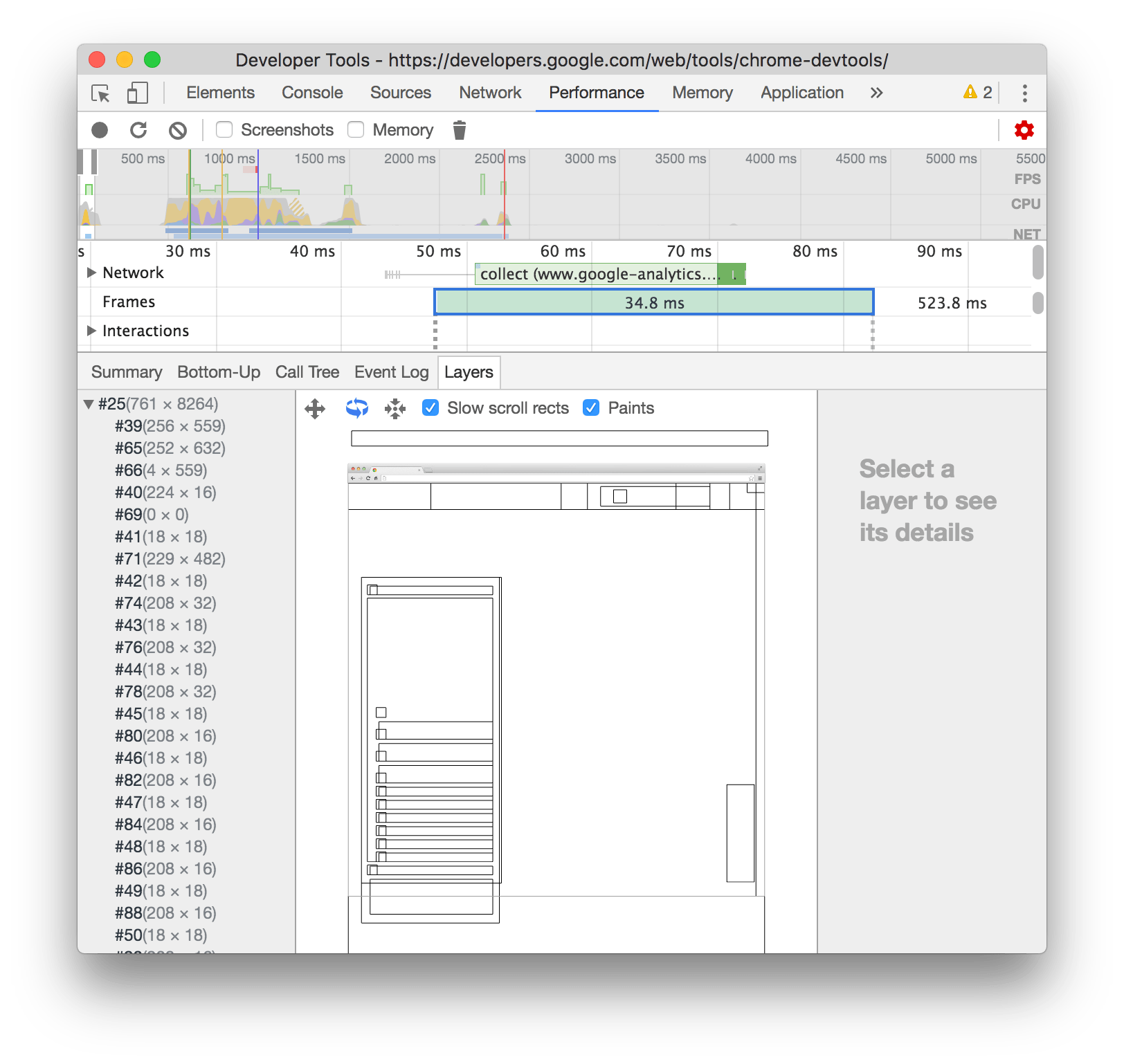The width and height of the screenshot is (1124, 1064).
Task: Switch to the Console tab
Action: tap(311, 93)
